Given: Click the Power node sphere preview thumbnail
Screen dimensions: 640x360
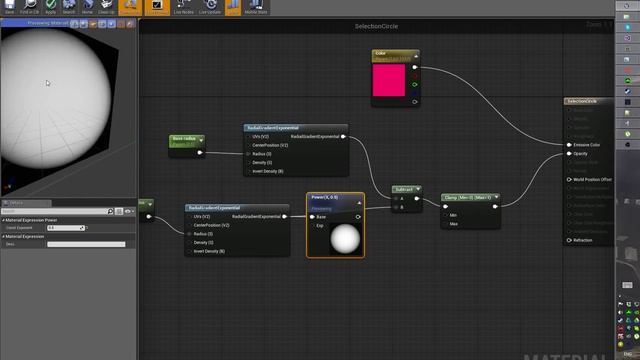Looking at the screenshot, I should 345,239.
